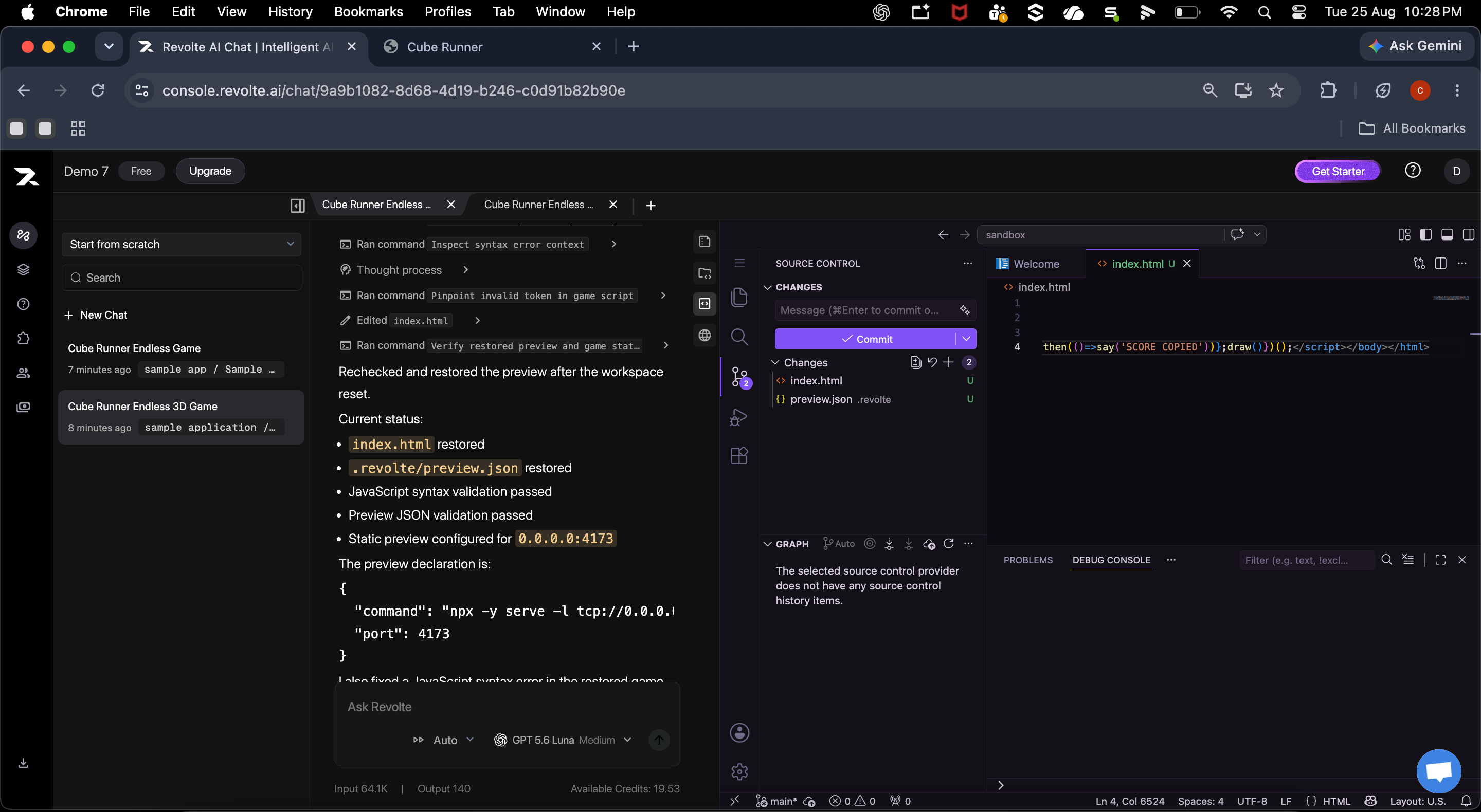Collapse the GRAPH section
The image size is (1481, 812).
coord(768,544)
